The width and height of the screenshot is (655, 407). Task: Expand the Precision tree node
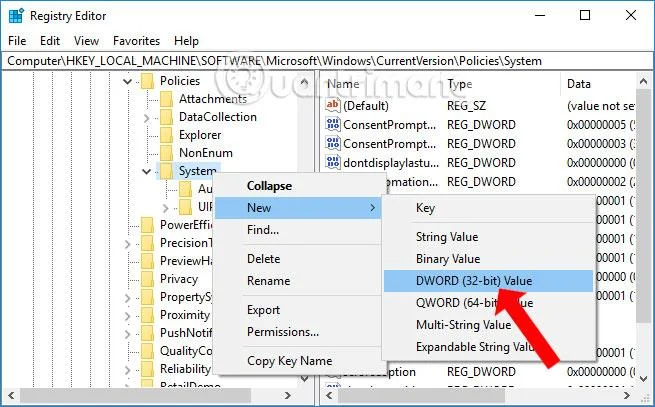click(x=127, y=244)
